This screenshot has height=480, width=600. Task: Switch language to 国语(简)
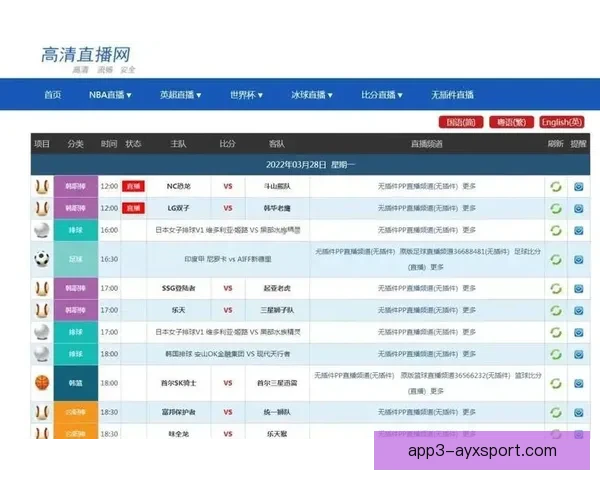[x=461, y=122]
